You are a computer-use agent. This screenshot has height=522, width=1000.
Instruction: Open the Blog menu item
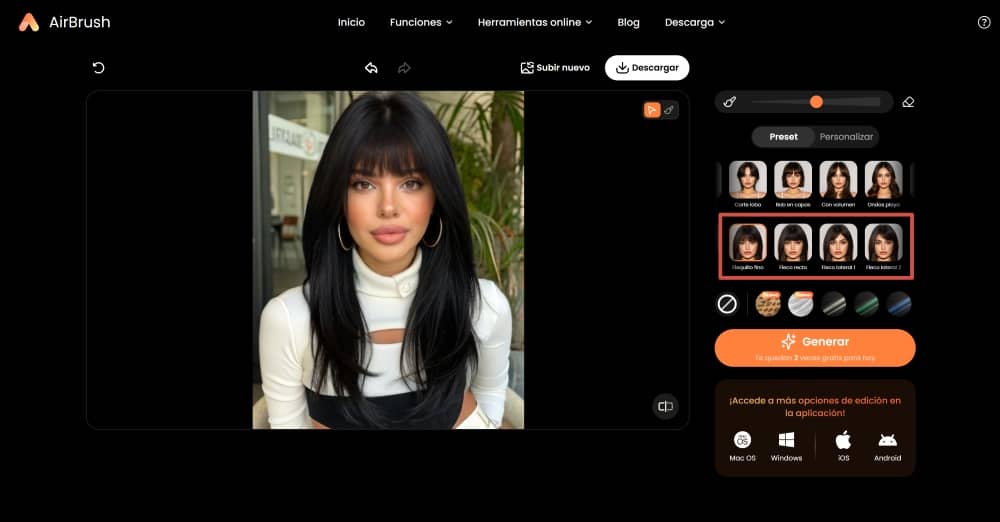coord(628,22)
